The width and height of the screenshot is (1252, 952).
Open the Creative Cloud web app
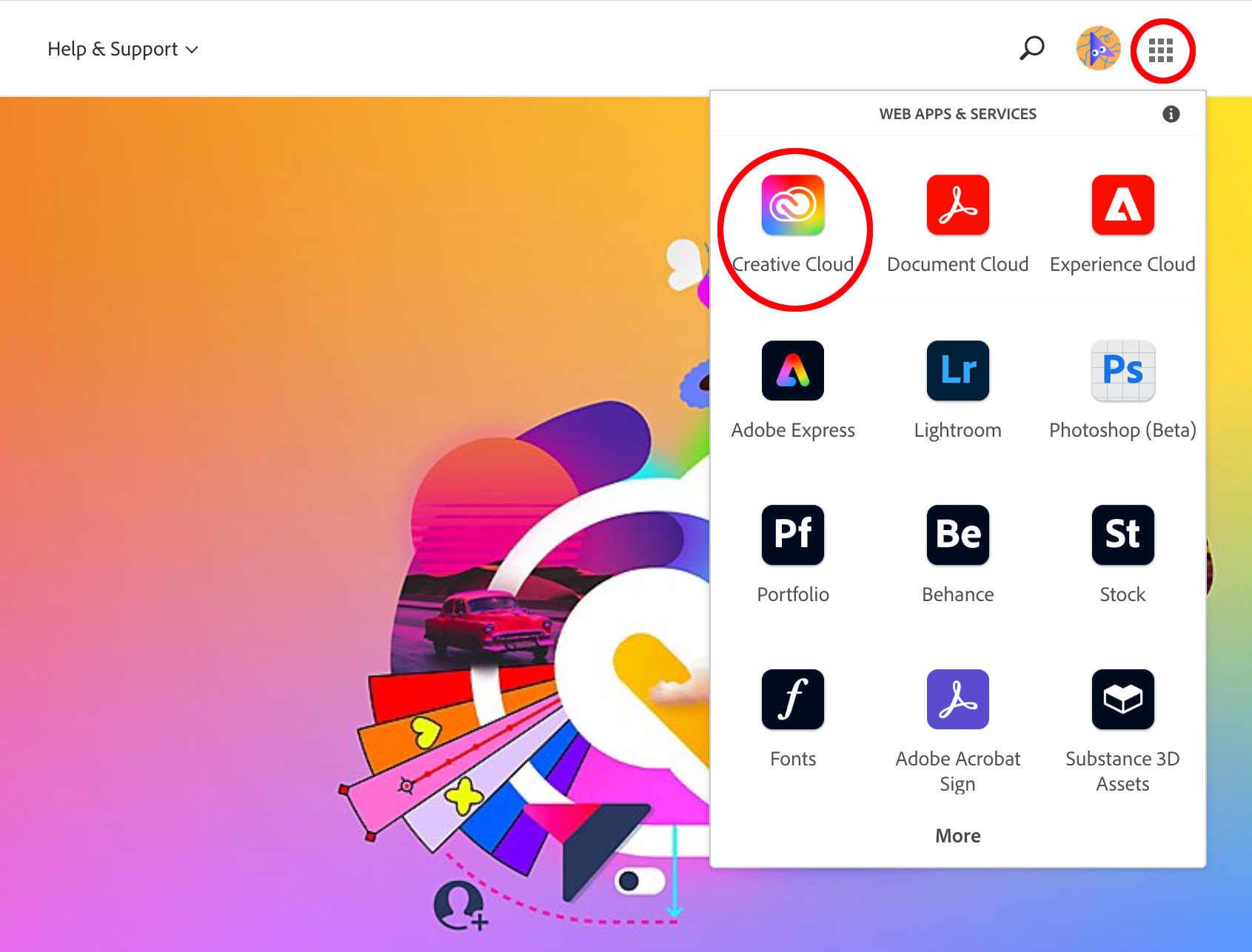point(792,205)
